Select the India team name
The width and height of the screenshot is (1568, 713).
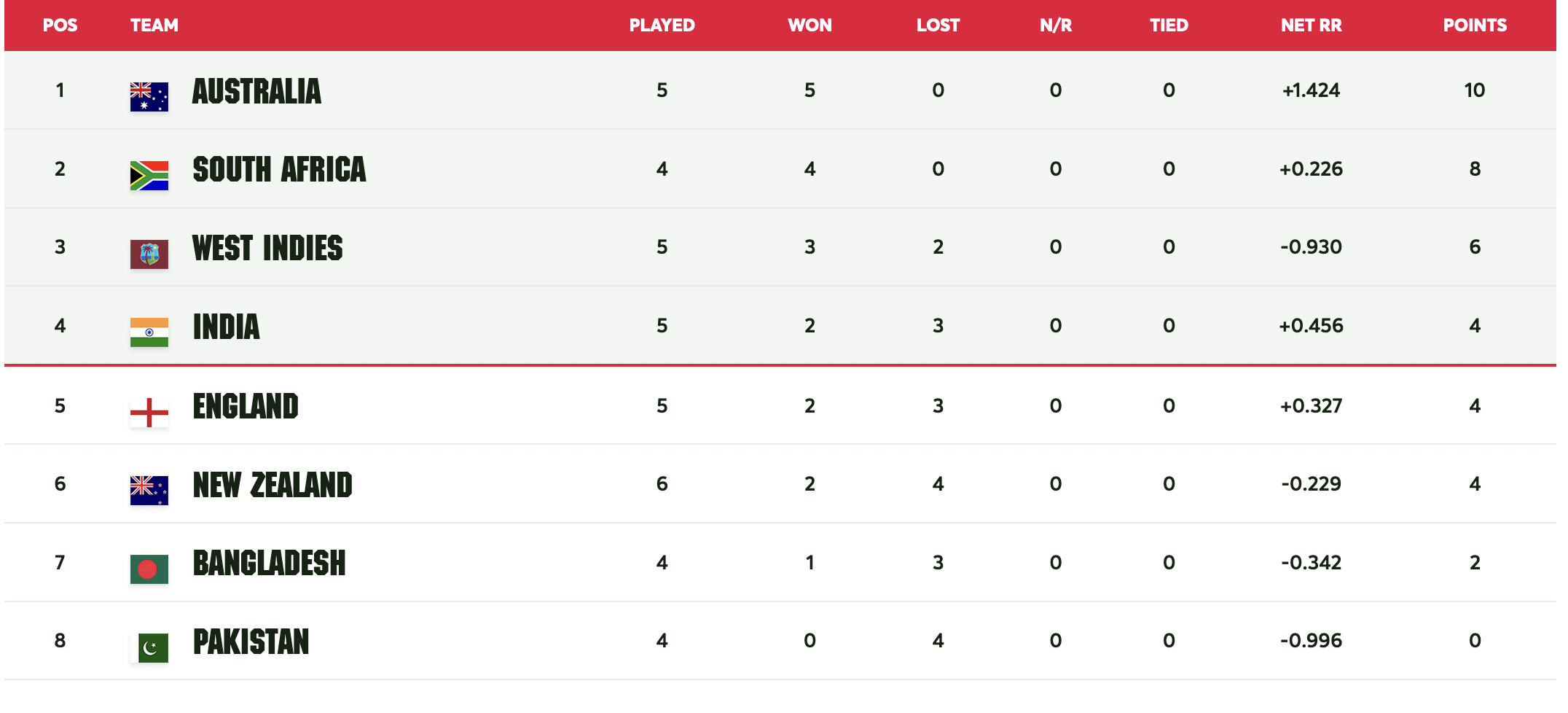[x=226, y=327]
